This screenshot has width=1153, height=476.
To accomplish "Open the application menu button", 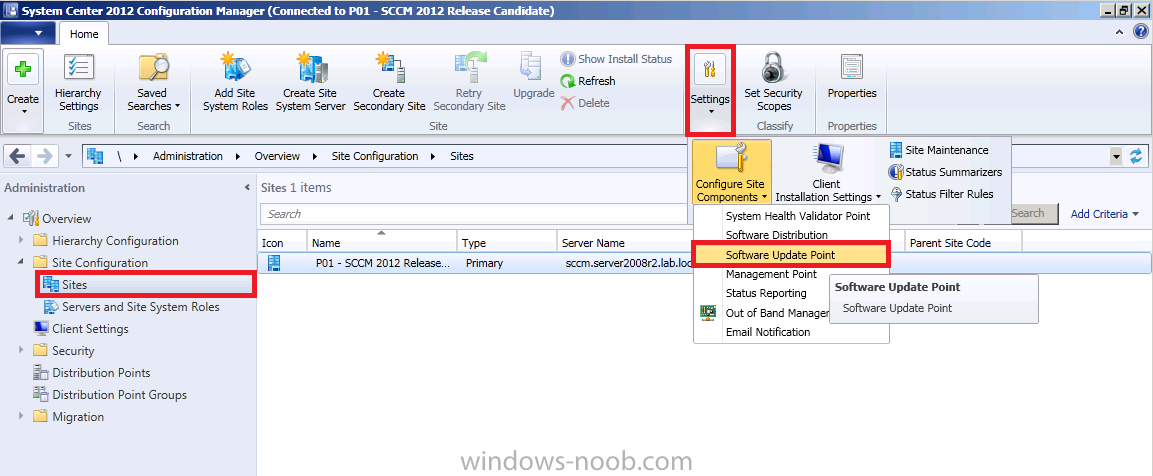I will tap(27, 33).
